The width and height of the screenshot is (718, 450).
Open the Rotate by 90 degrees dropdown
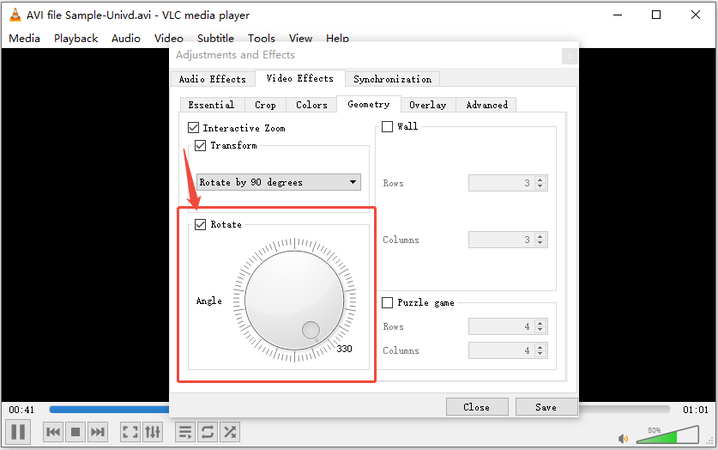[x=278, y=182]
